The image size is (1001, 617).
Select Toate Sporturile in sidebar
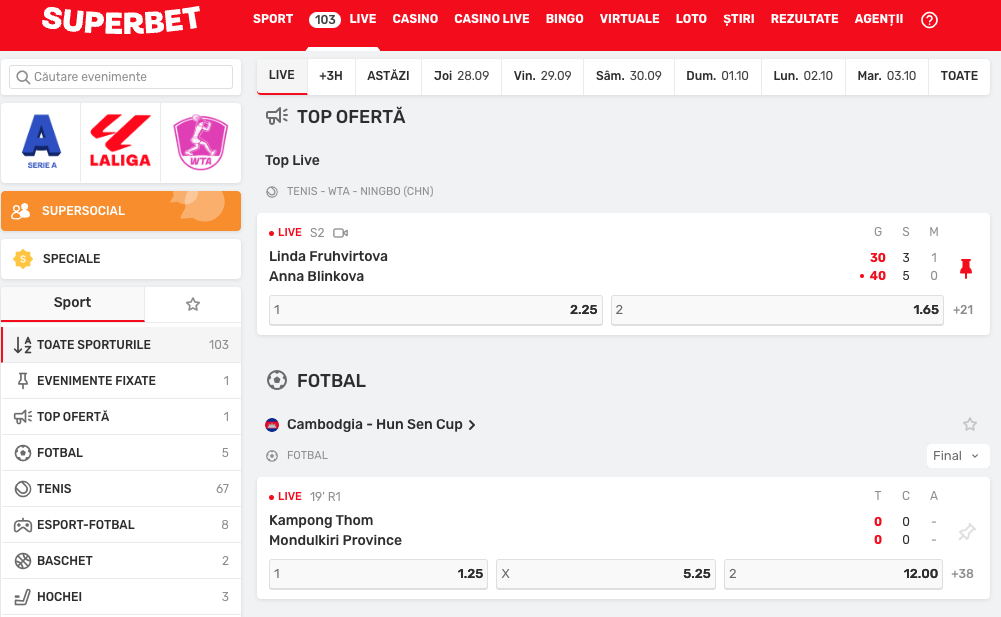[x=121, y=345]
